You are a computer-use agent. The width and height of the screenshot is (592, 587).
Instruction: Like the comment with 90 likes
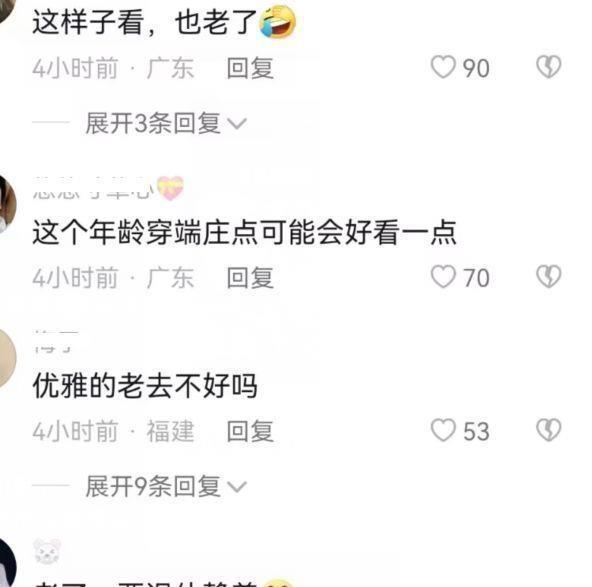(443, 67)
